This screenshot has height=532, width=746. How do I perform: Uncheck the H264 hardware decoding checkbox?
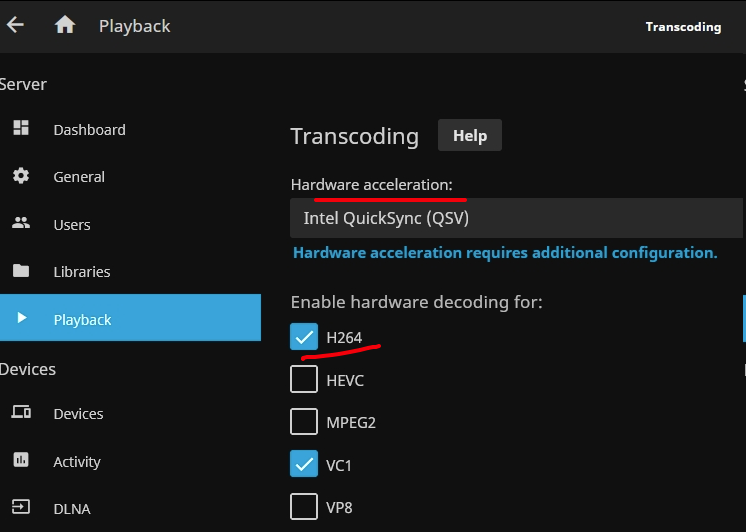[304, 337]
